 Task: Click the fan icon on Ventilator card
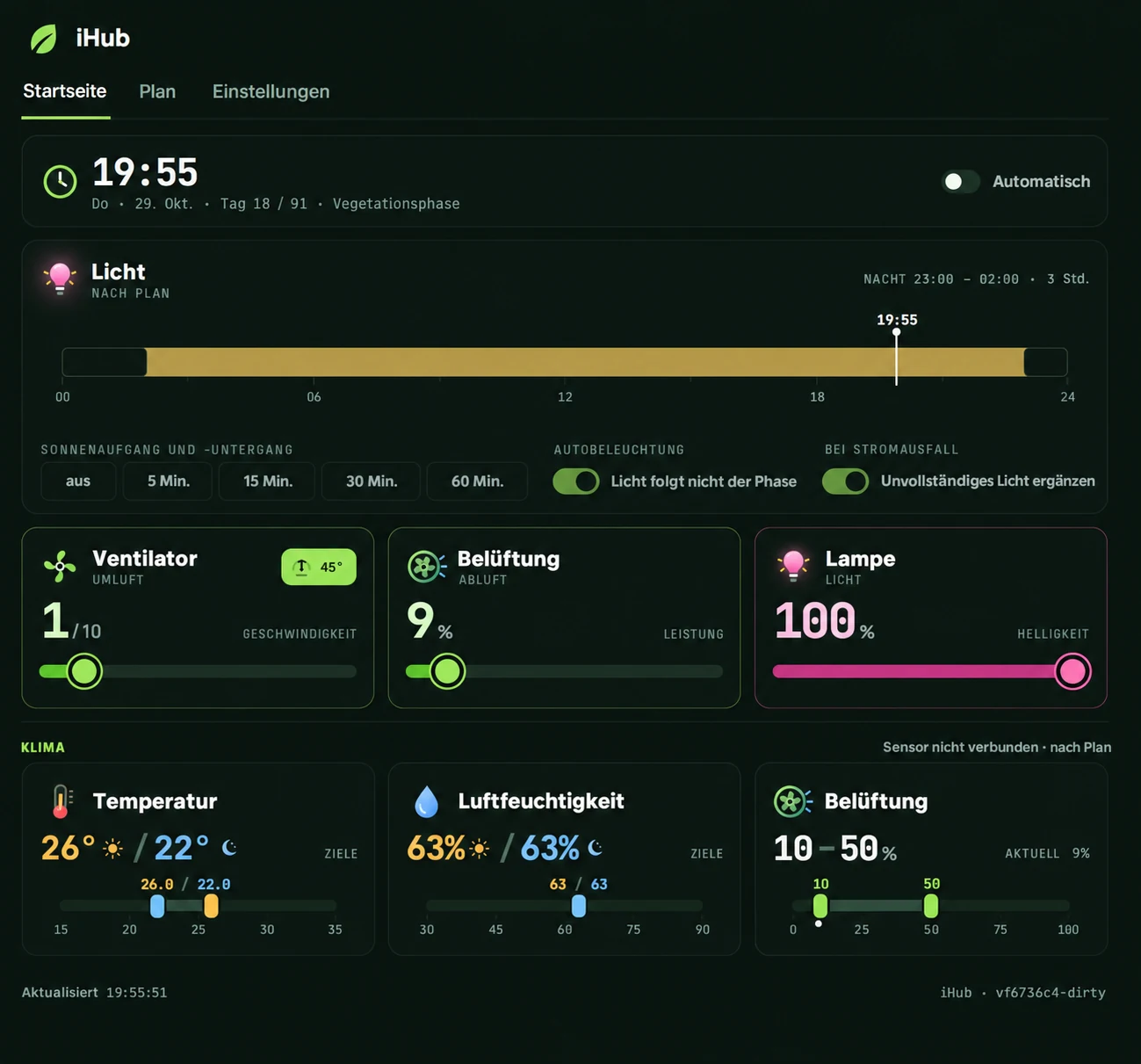pyautogui.click(x=60, y=567)
